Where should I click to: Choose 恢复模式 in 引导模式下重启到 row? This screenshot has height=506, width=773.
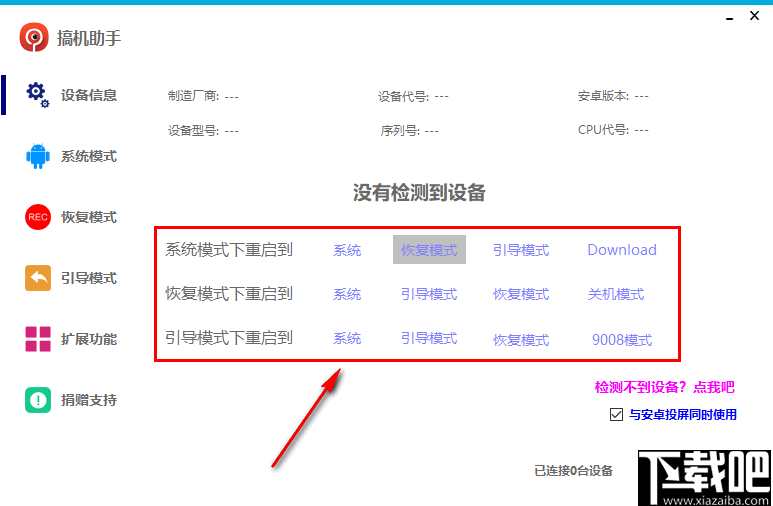point(521,340)
